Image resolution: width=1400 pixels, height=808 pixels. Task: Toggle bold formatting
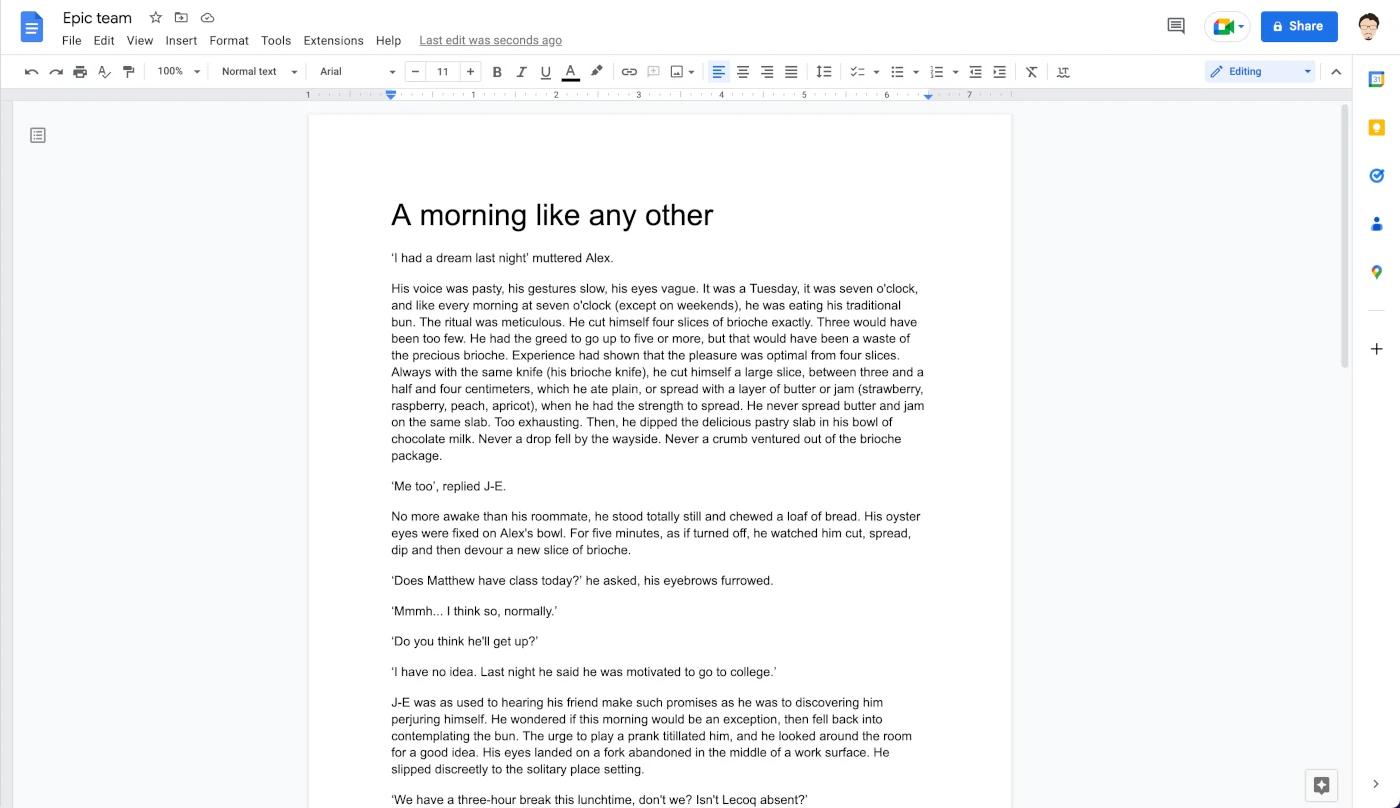click(497, 71)
